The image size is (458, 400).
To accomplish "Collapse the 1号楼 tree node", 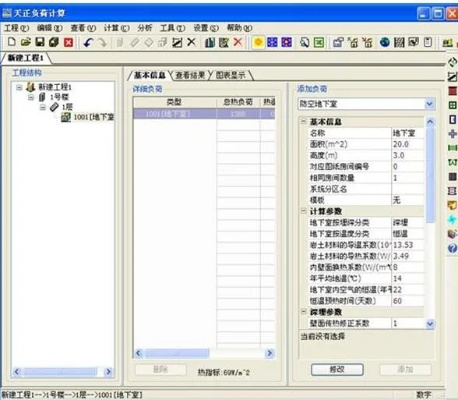I will [31, 97].
